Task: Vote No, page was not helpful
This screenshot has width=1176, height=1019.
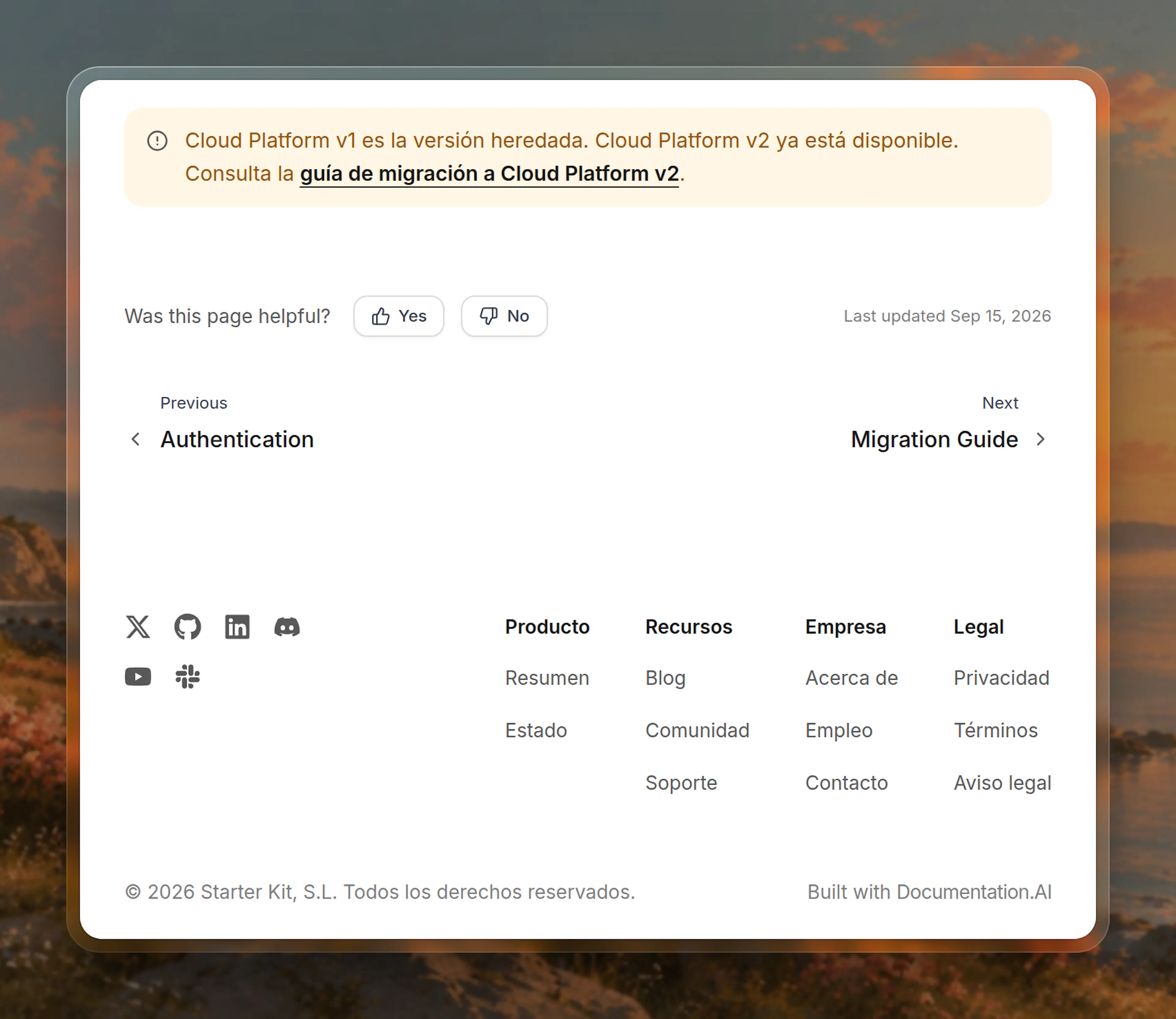Action: coord(504,316)
